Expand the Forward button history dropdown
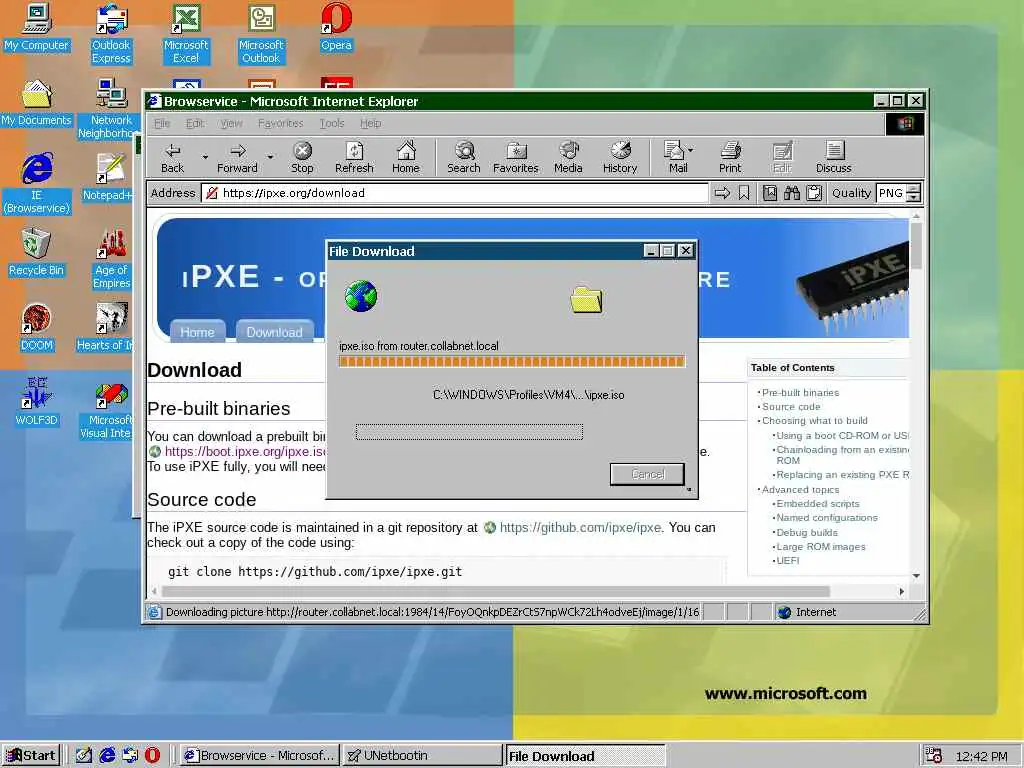This screenshot has height=768, width=1024. tap(270, 157)
